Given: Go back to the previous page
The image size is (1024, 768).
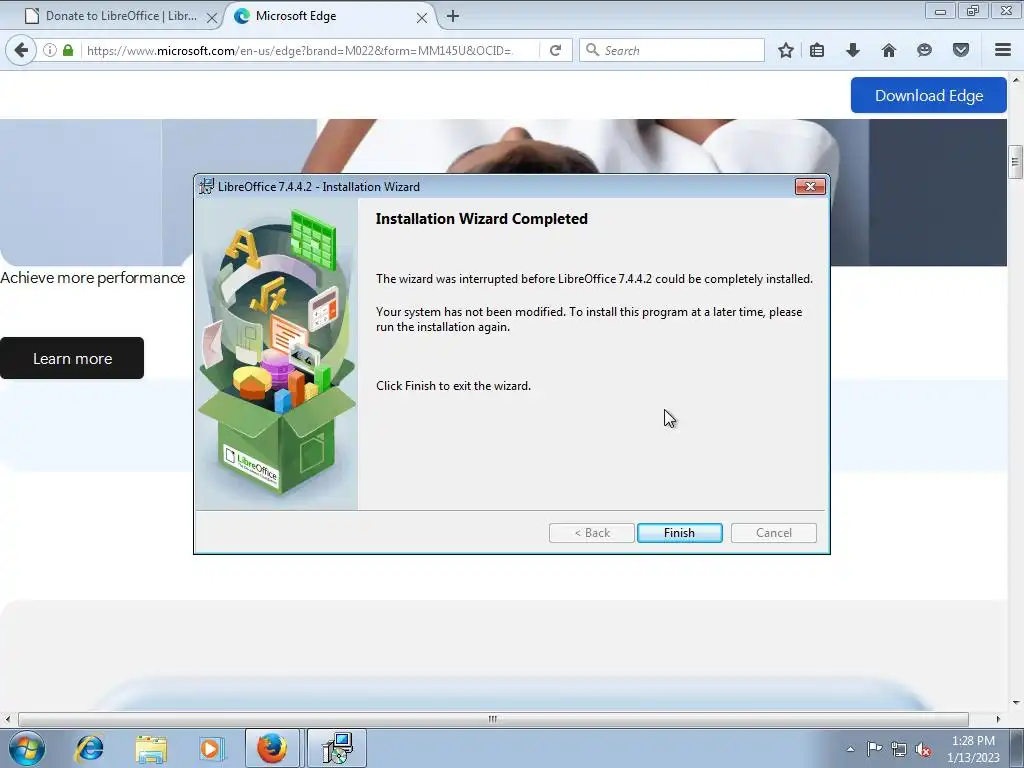Looking at the screenshot, I should pos(21,50).
